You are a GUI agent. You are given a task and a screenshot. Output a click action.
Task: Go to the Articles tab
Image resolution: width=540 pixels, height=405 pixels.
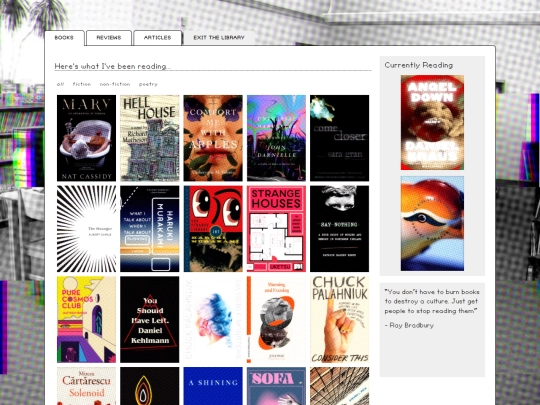(157, 38)
